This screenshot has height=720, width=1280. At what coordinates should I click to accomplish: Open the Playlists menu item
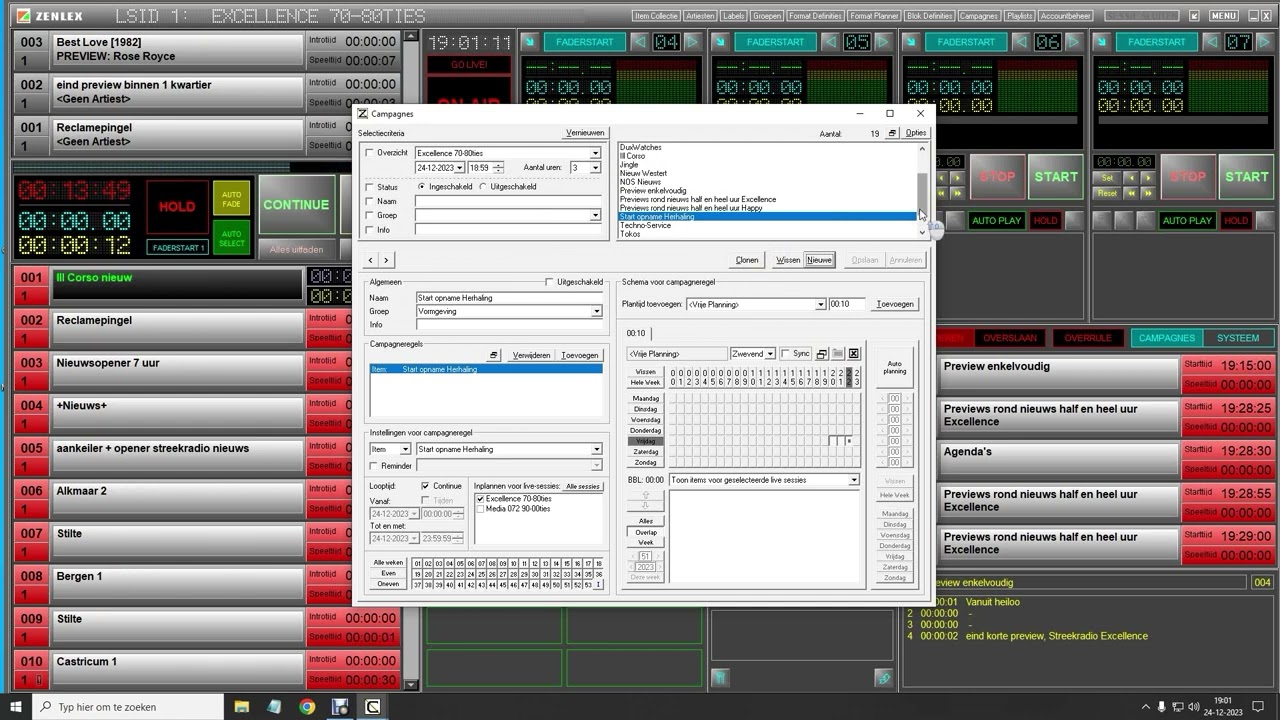pos(1019,16)
